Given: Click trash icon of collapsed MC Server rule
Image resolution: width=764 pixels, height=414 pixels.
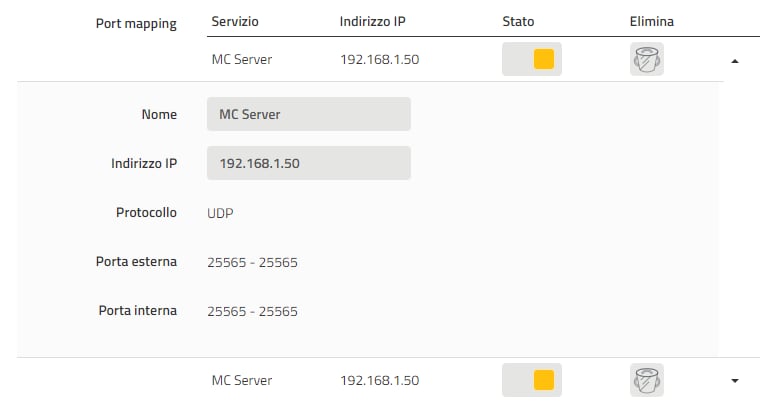Looking at the screenshot, I should tap(647, 380).
